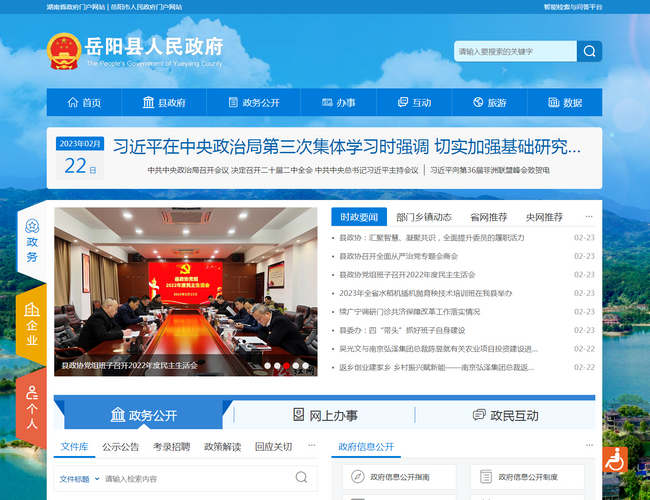This screenshot has width=650, height=500.
Task: Open news 2023年全省水稻机插机抛育秧技术培训班
Action: tap(426, 293)
